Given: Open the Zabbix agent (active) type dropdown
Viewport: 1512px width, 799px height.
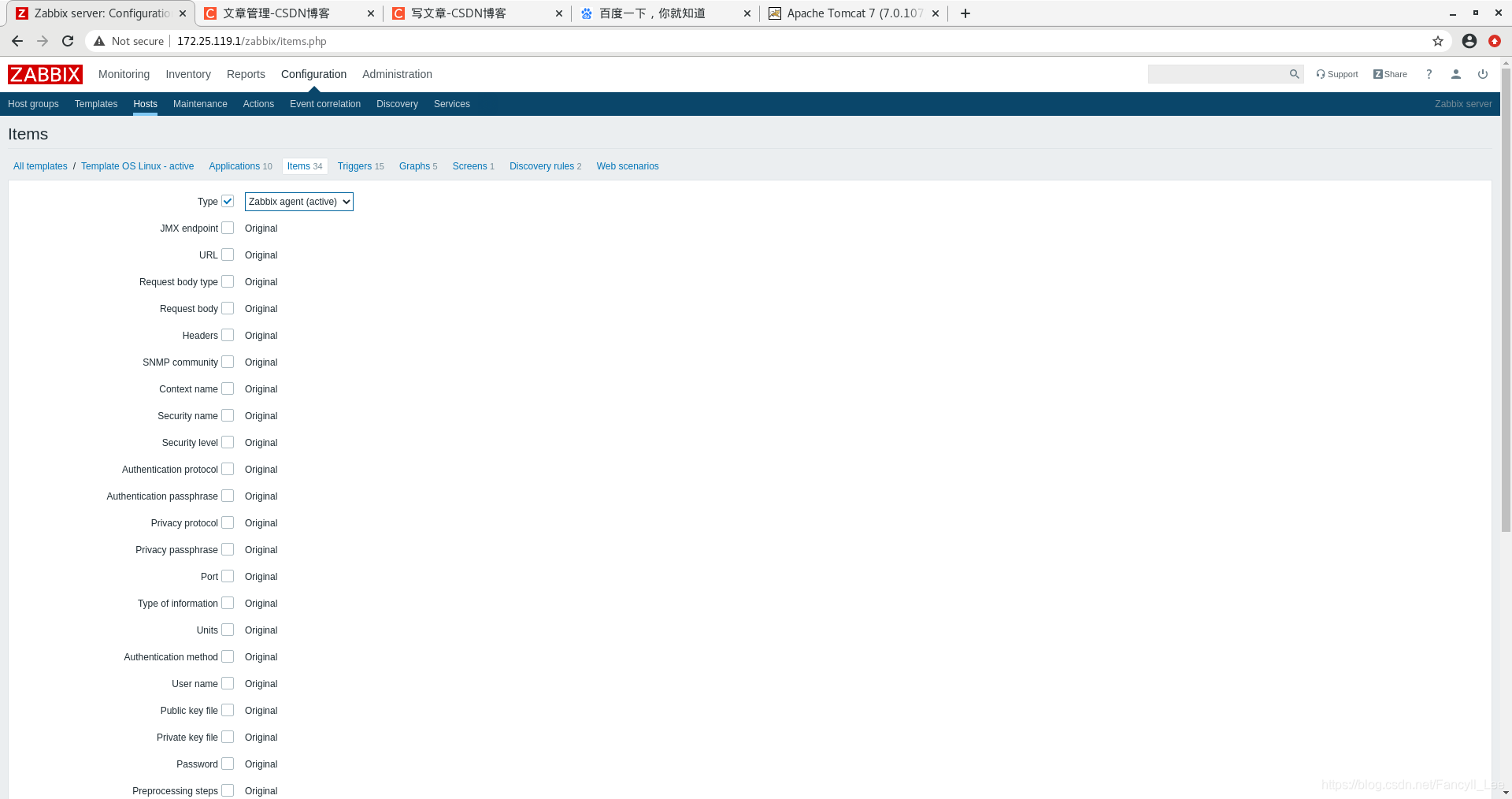Looking at the screenshot, I should [x=298, y=202].
